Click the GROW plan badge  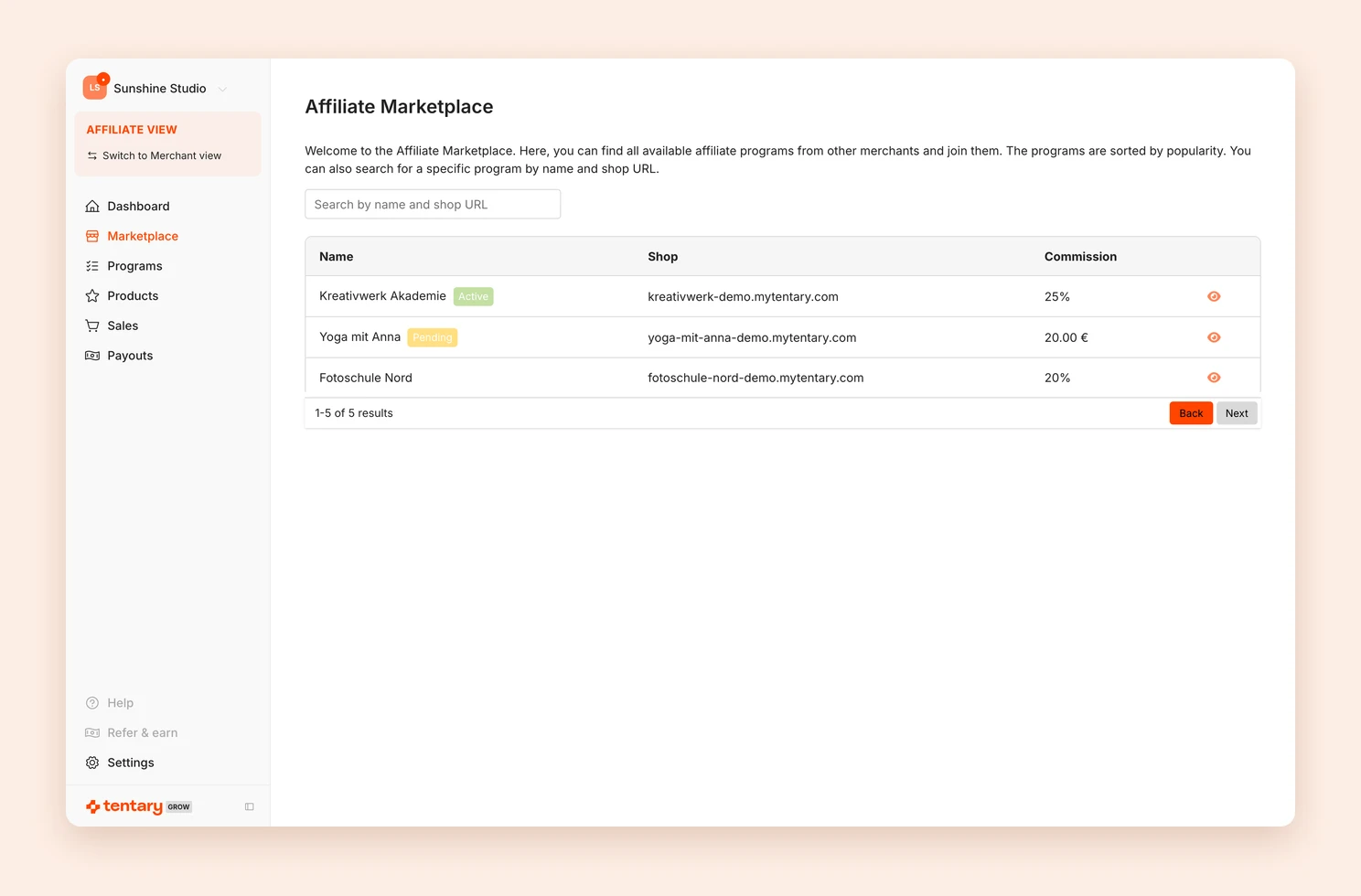tap(179, 807)
